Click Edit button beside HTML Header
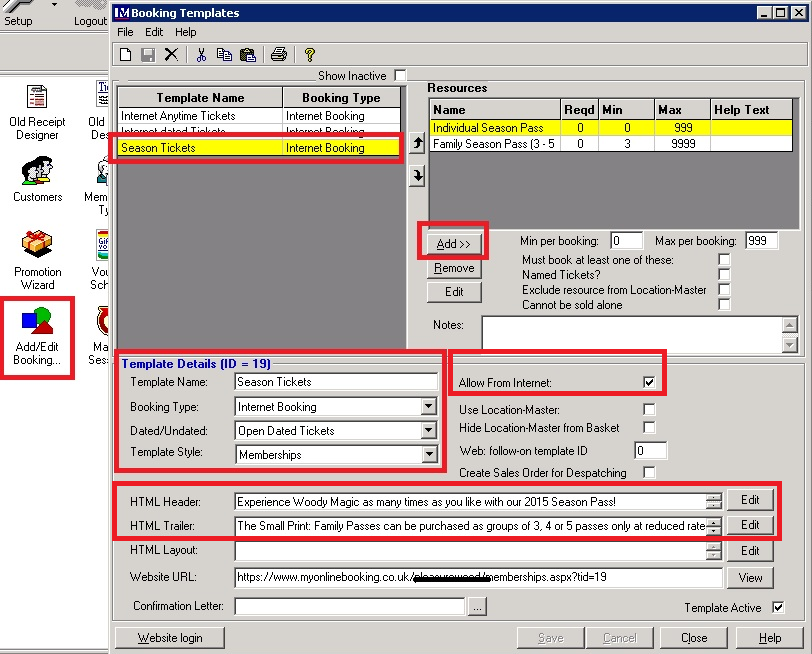812x654 pixels. (750, 500)
